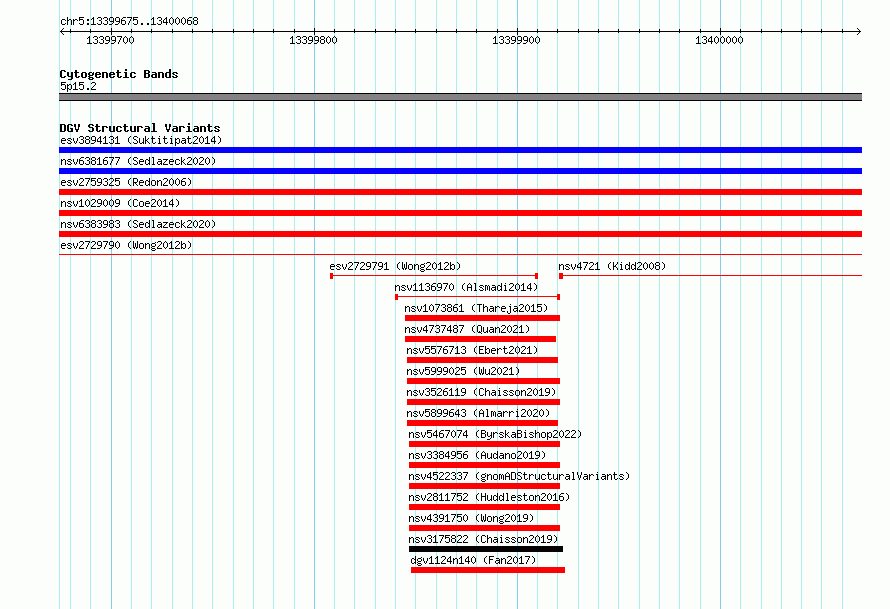Viewport: 890px width, 609px height.
Task: Open the esv2729791 (Wong2012b) variant
Action: click(x=395, y=266)
